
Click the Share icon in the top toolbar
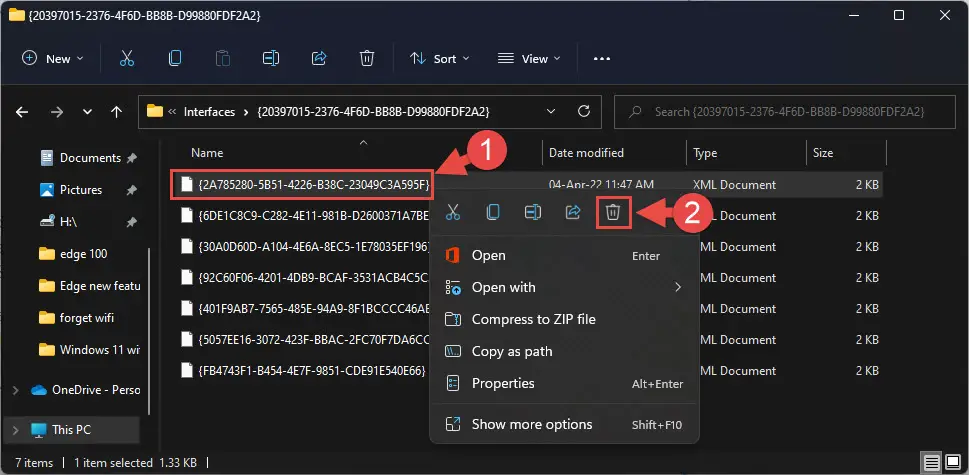[319, 59]
